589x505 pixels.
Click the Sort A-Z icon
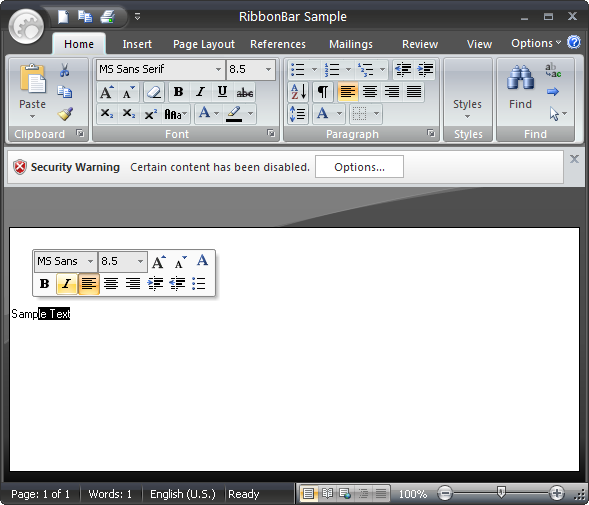(x=299, y=92)
